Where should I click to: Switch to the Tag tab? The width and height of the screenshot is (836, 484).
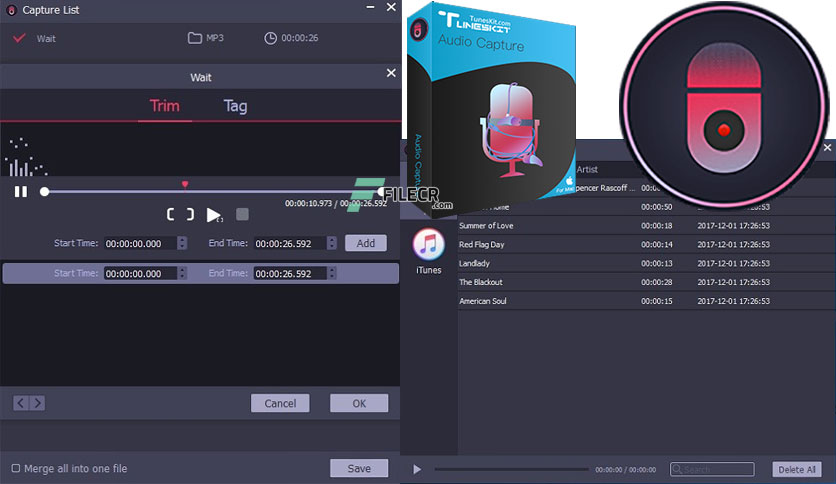click(x=235, y=106)
